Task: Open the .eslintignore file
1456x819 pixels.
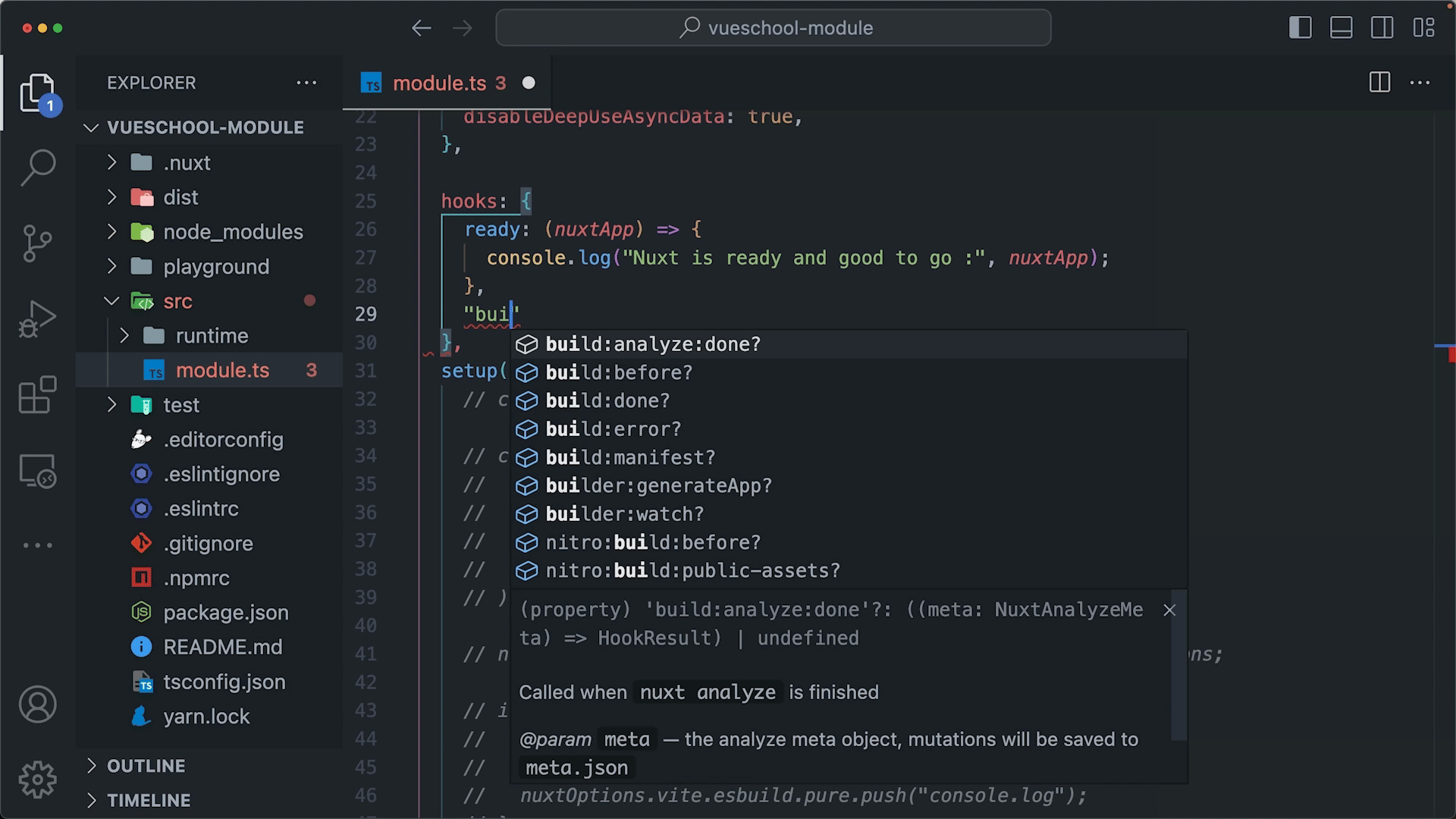Action: click(x=209, y=474)
